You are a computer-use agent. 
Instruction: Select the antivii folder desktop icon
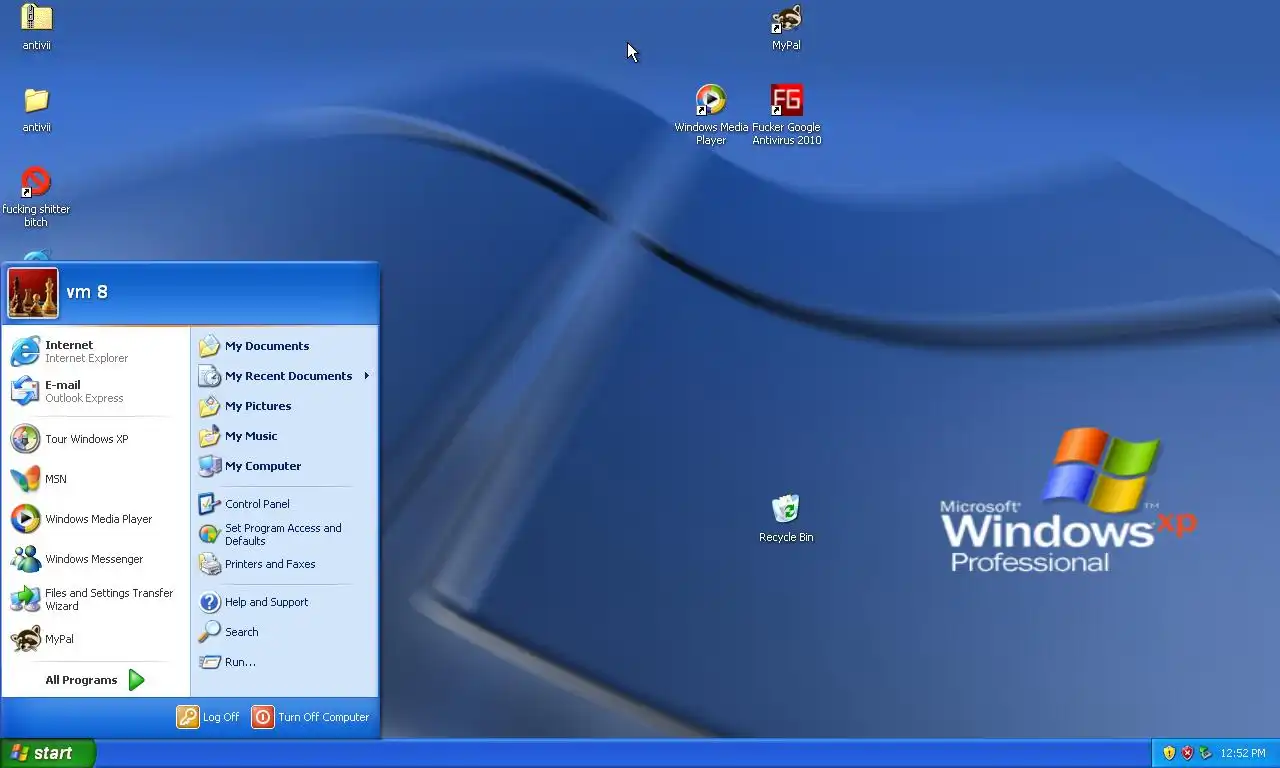tap(37, 110)
